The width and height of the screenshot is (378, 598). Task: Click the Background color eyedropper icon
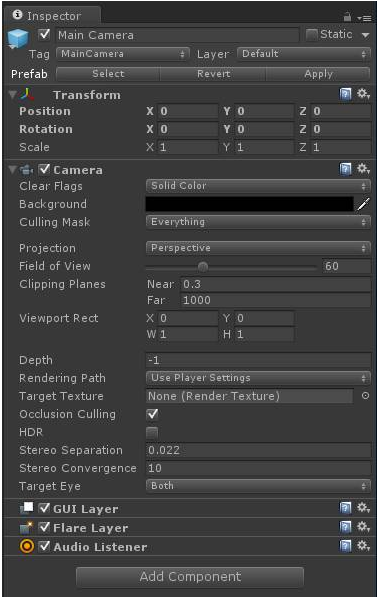[364, 204]
